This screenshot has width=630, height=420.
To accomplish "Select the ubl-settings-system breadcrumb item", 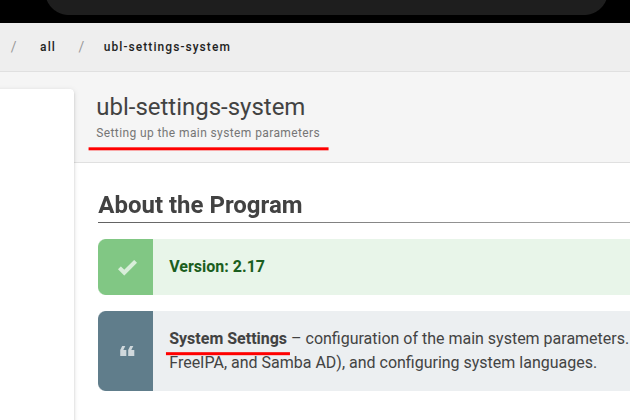I will click(x=167, y=47).
